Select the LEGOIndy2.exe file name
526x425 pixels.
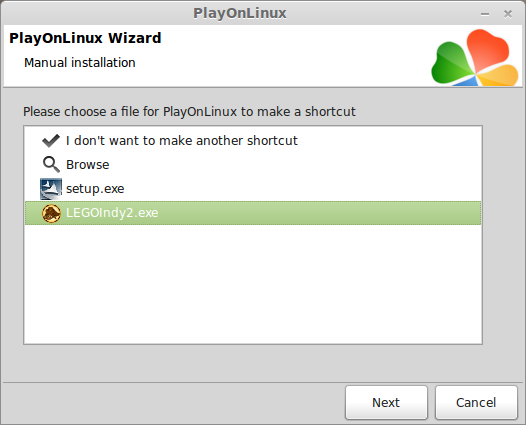112,213
